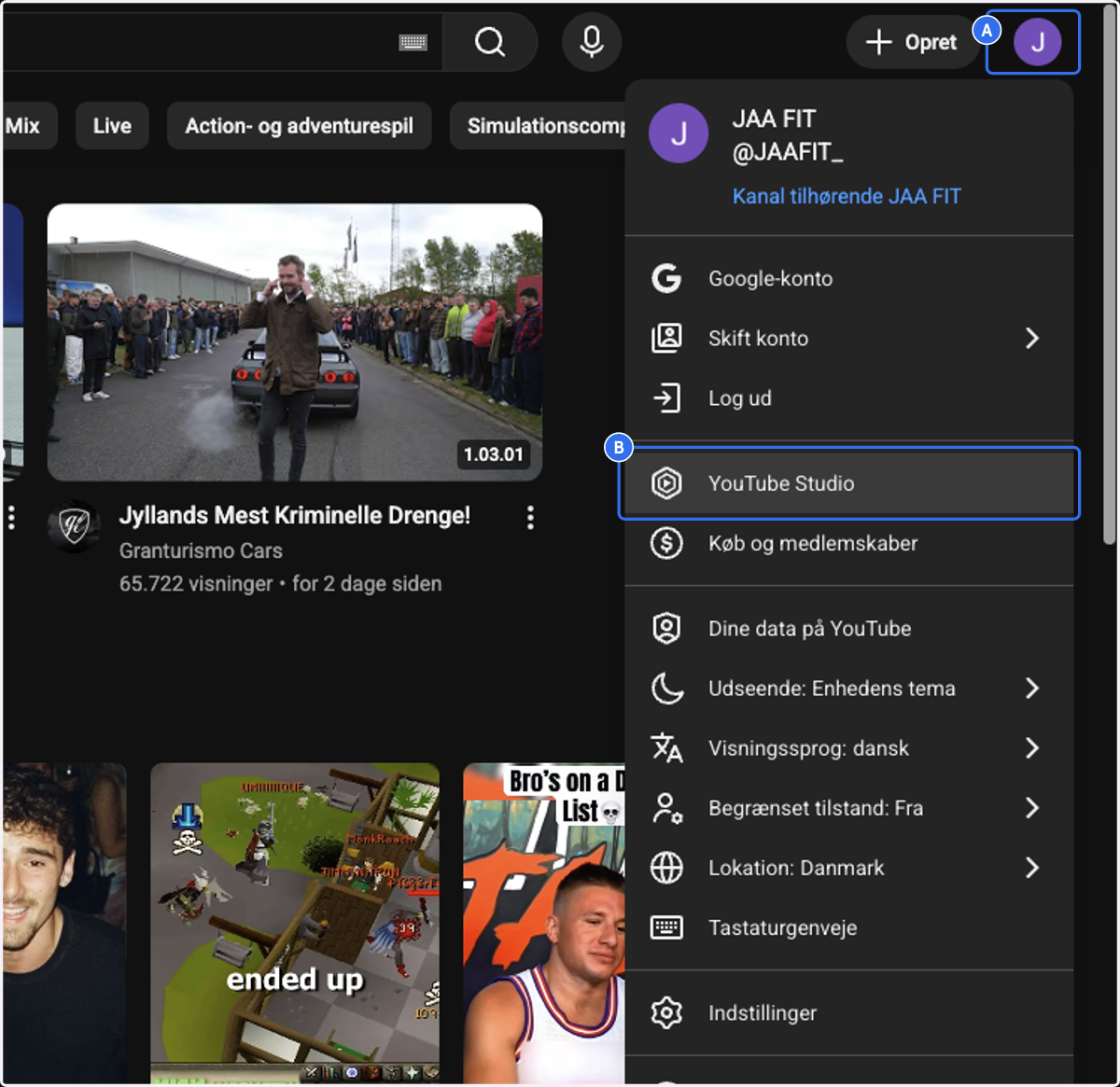Open the Opret create button
Screen dimensions: 1120x1087
tap(912, 42)
